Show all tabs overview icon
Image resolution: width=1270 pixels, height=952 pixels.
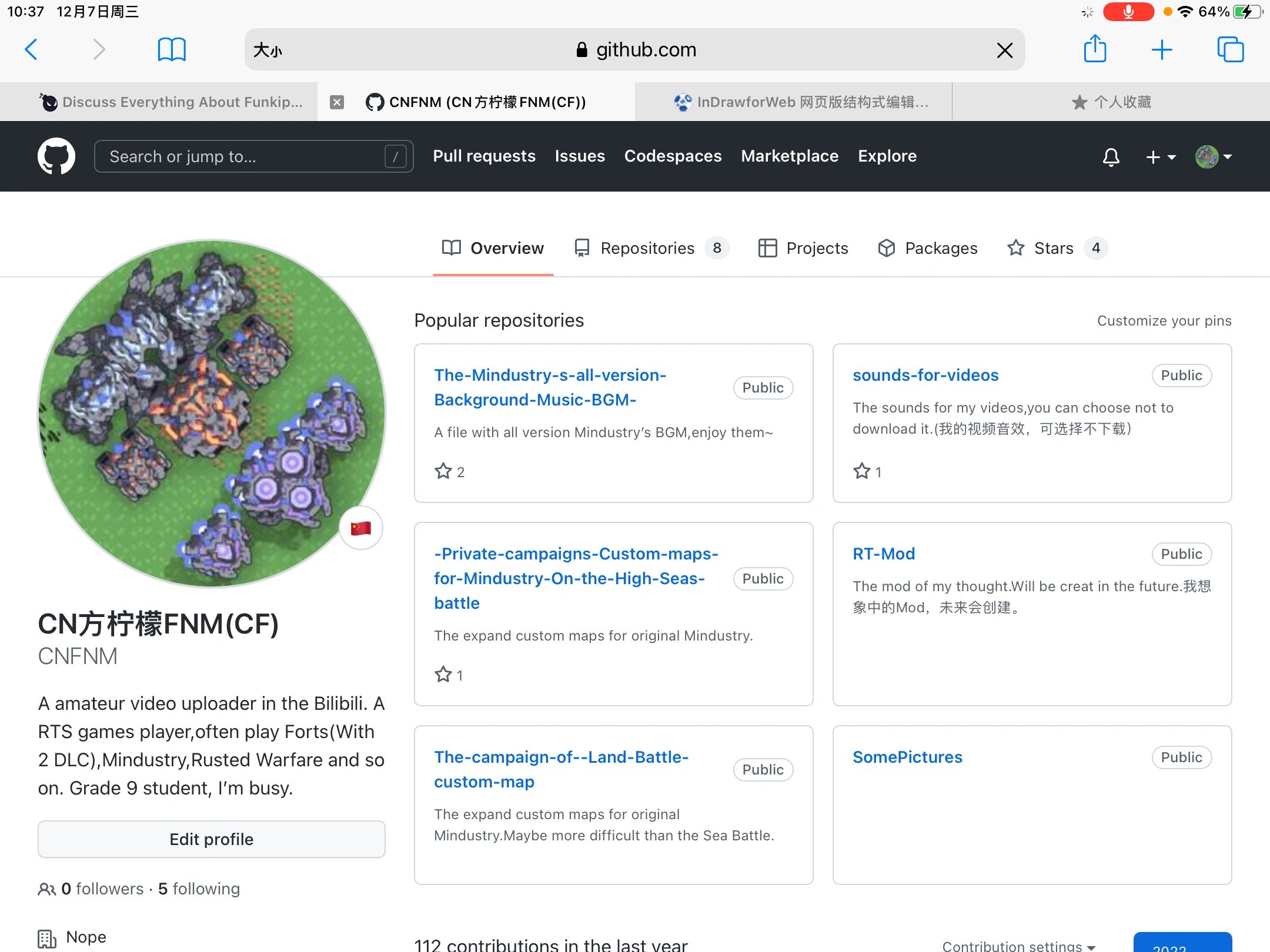1230,49
